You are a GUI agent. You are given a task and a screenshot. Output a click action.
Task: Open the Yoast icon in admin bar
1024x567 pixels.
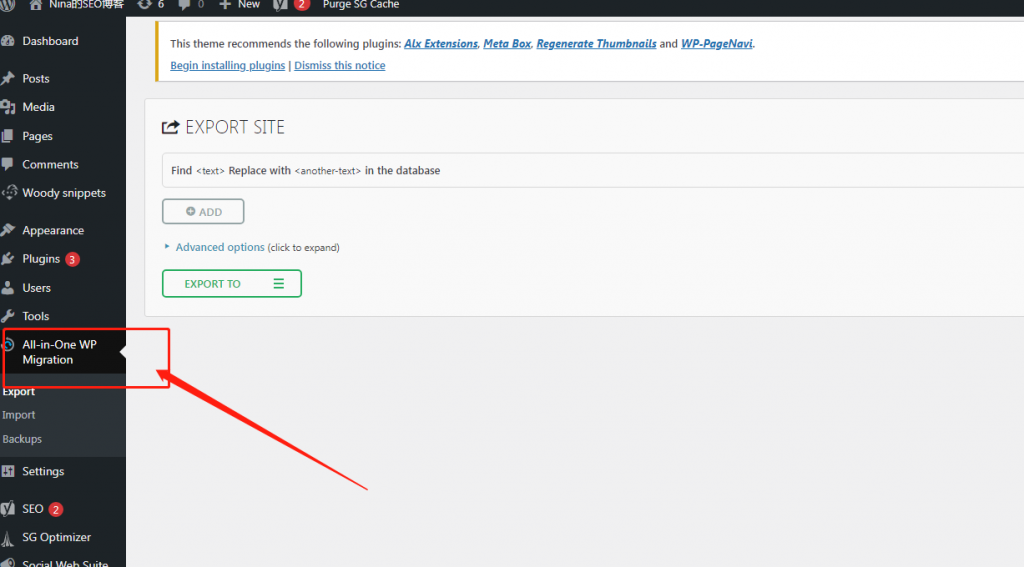280,5
